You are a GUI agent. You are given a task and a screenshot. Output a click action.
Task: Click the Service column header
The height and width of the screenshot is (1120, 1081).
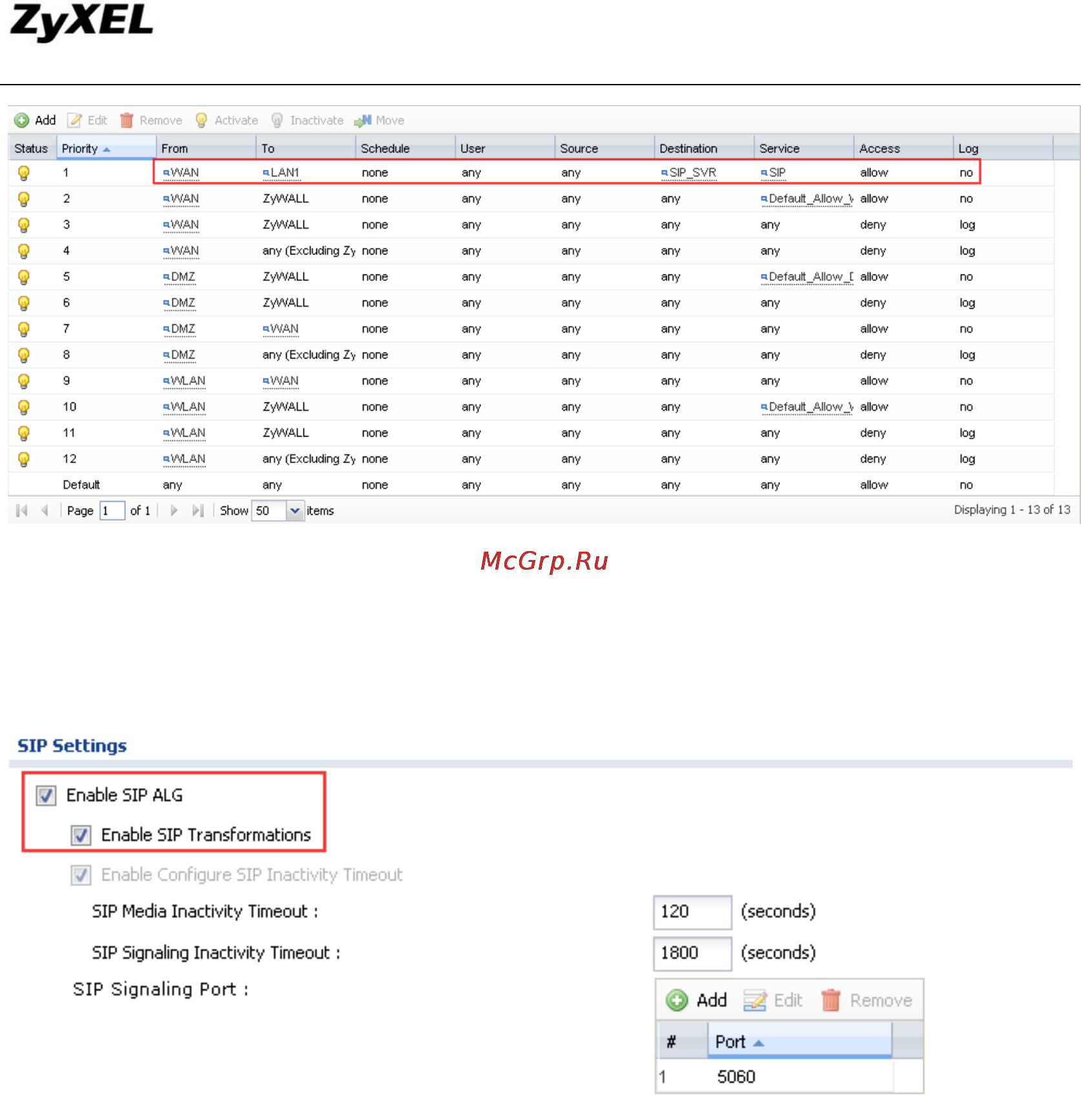coord(804,149)
